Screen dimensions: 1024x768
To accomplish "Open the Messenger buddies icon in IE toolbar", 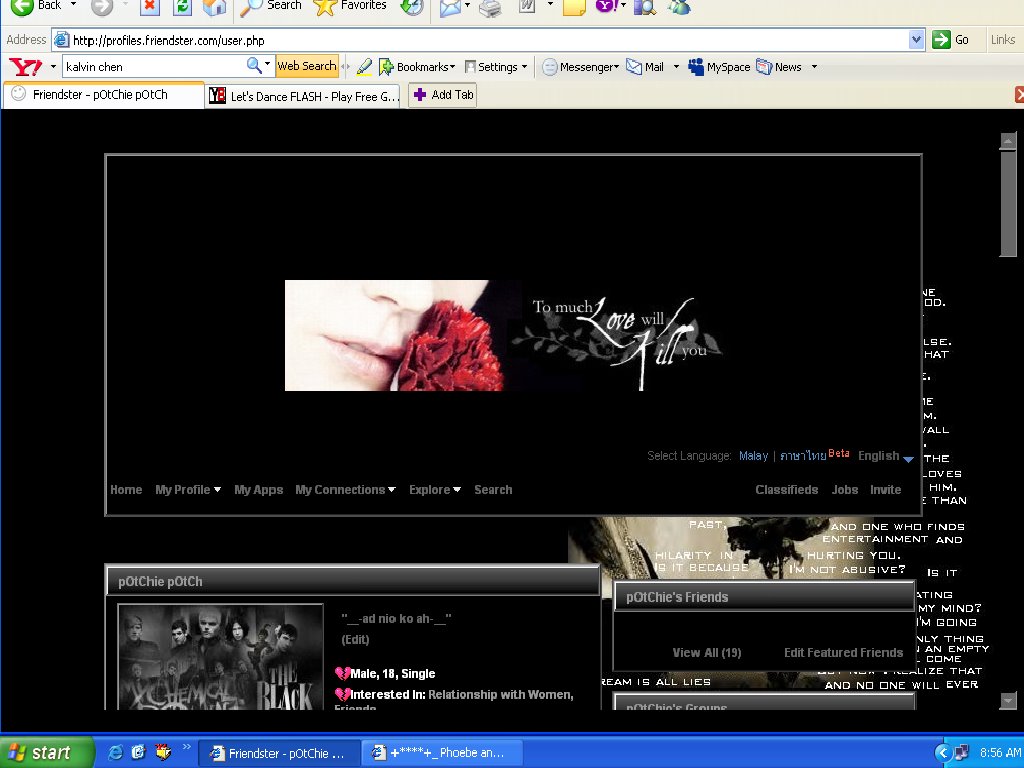I will (679, 6).
